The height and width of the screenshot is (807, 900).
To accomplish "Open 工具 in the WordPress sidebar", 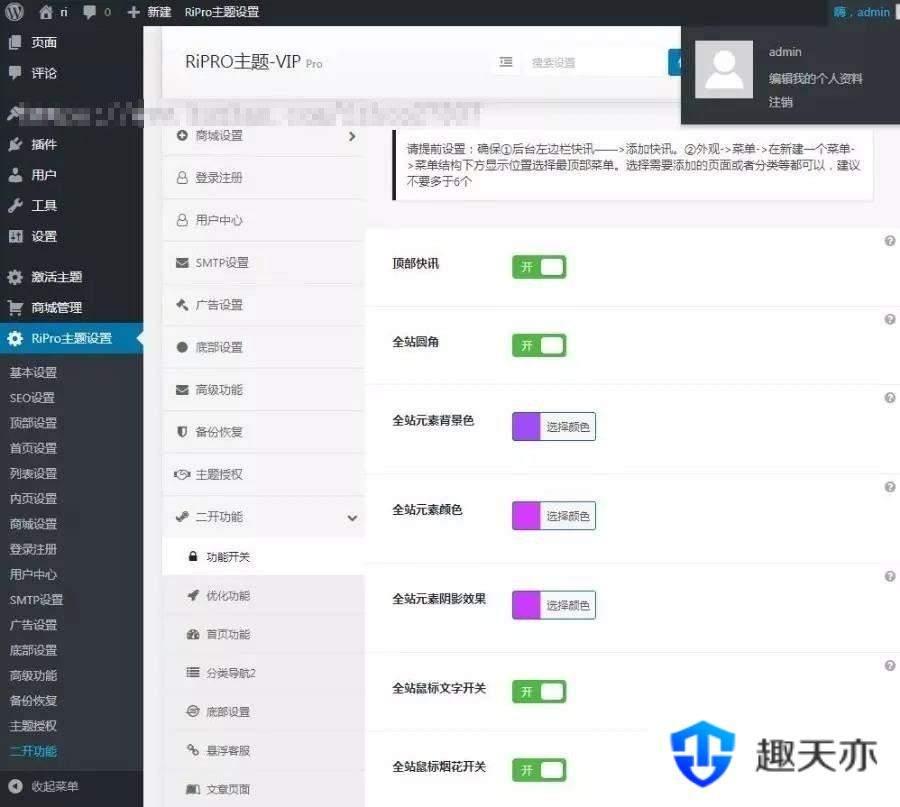I will (x=44, y=205).
